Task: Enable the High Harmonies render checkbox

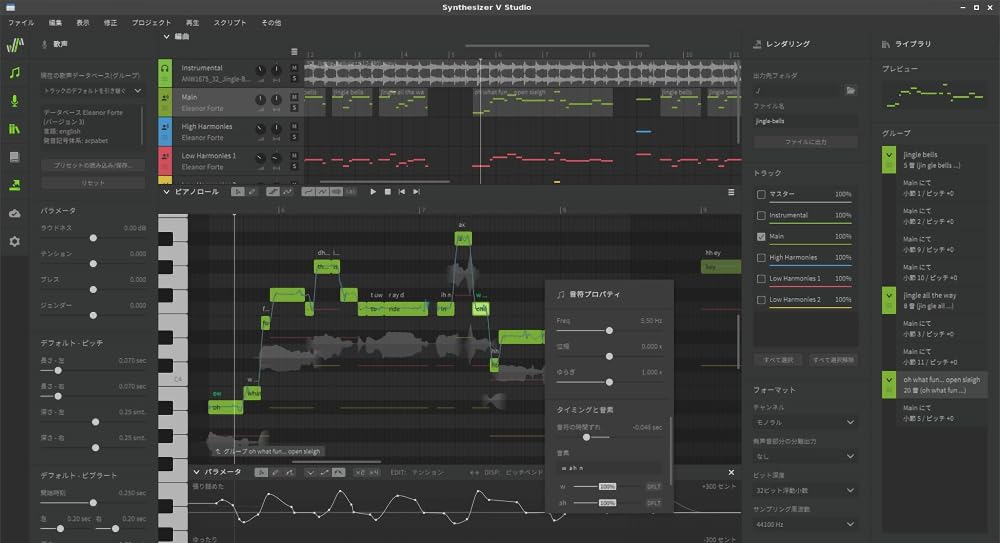Action: (x=762, y=257)
